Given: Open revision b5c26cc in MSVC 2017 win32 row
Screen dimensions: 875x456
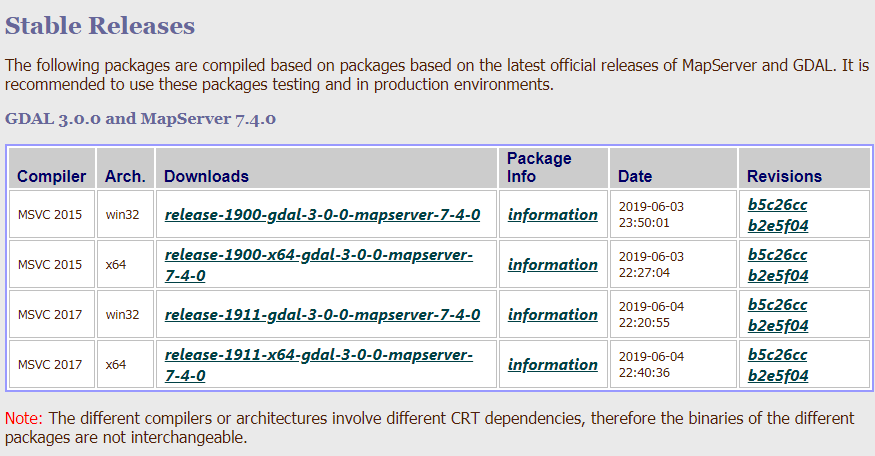Looking at the screenshot, I should point(777,305).
